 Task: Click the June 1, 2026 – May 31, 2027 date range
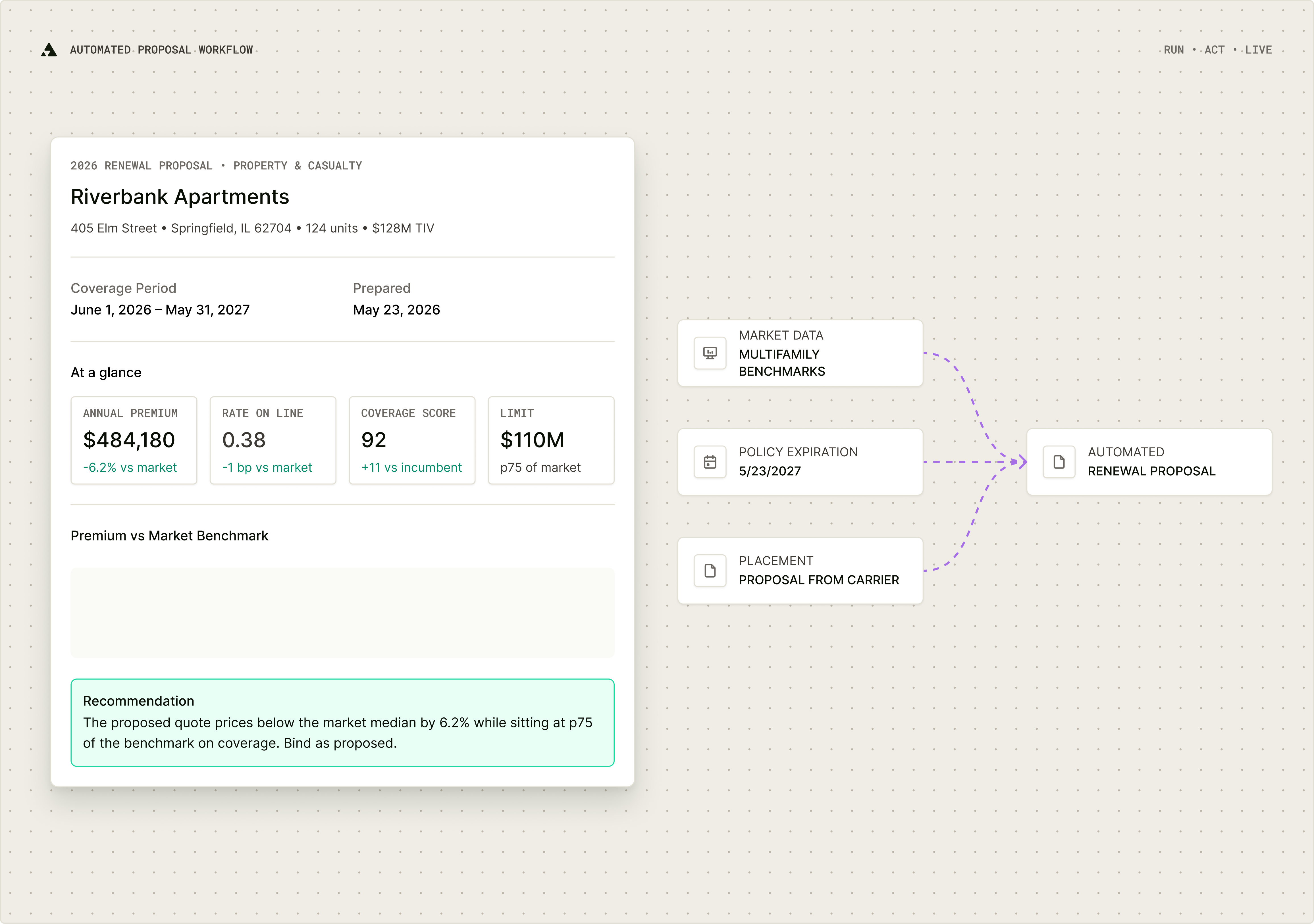[x=160, y=309]
